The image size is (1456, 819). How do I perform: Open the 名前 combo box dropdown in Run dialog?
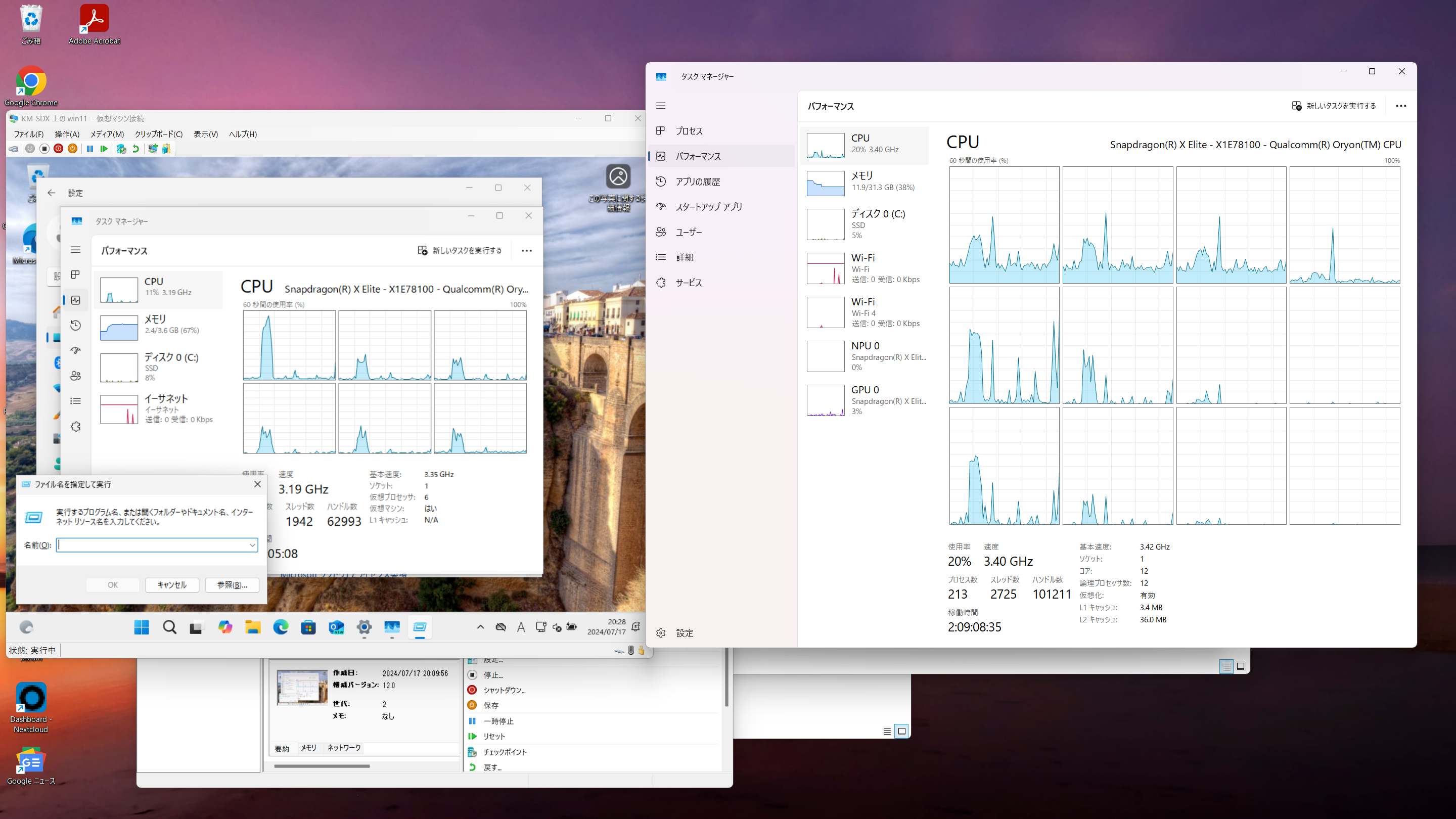click(x=253, y=545)
